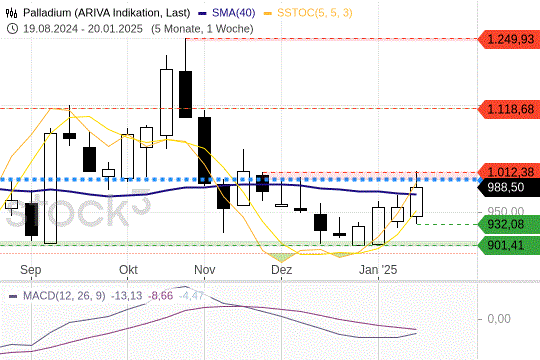The width and height of the screenshot is (540, 360).
Task: Click the Palladium instrument title
Action: click(106, 13)
